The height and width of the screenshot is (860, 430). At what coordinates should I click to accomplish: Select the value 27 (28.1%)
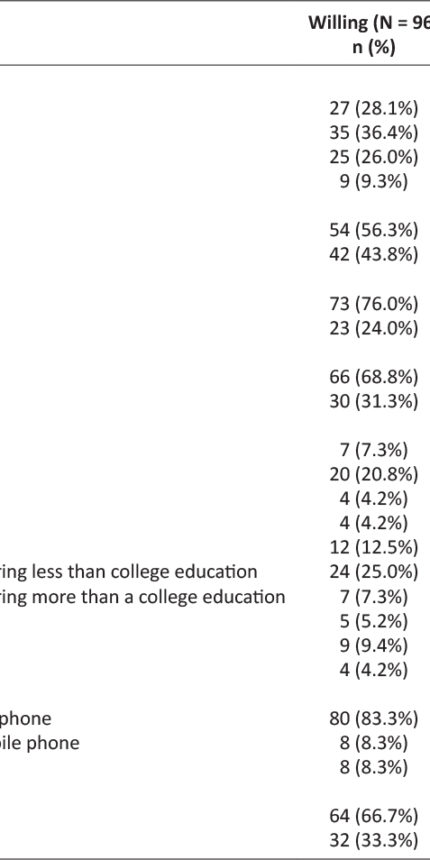(x=374, y=109)
